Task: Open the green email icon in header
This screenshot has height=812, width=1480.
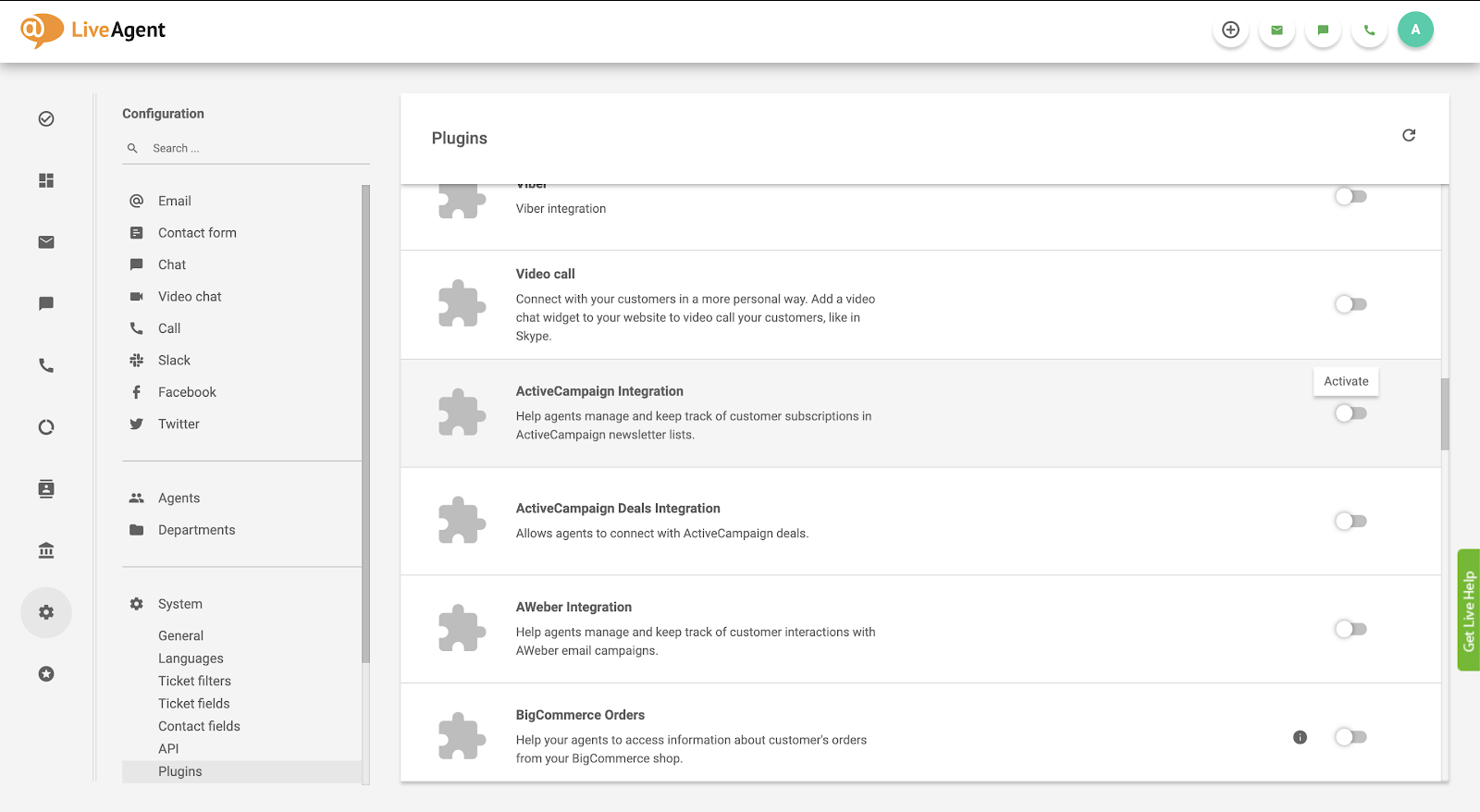Action: click(x=1276, y=30)
